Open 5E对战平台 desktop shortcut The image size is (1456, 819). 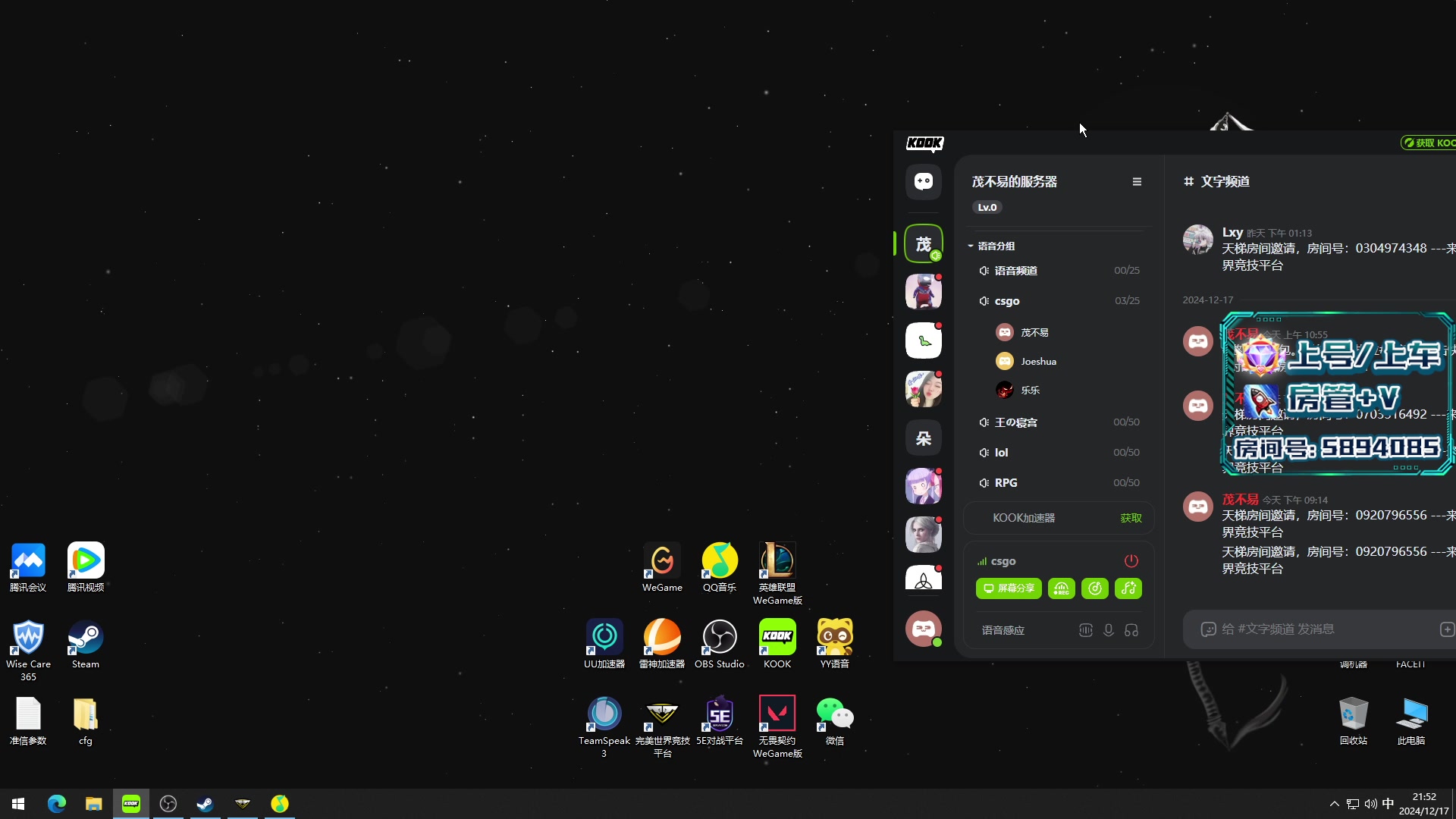720,722
